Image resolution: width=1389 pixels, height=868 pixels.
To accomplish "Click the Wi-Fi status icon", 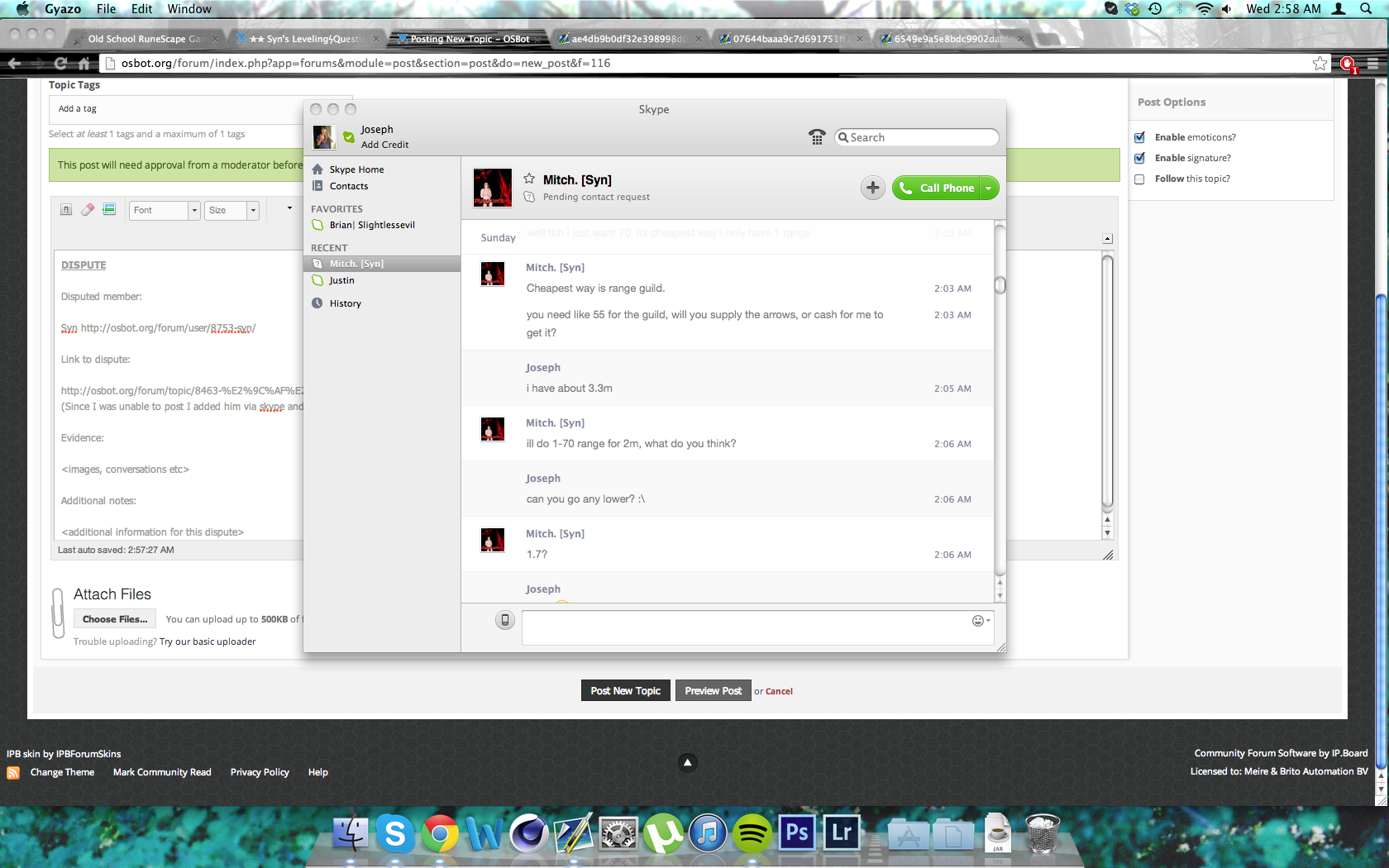I will tap(1204, 9).
